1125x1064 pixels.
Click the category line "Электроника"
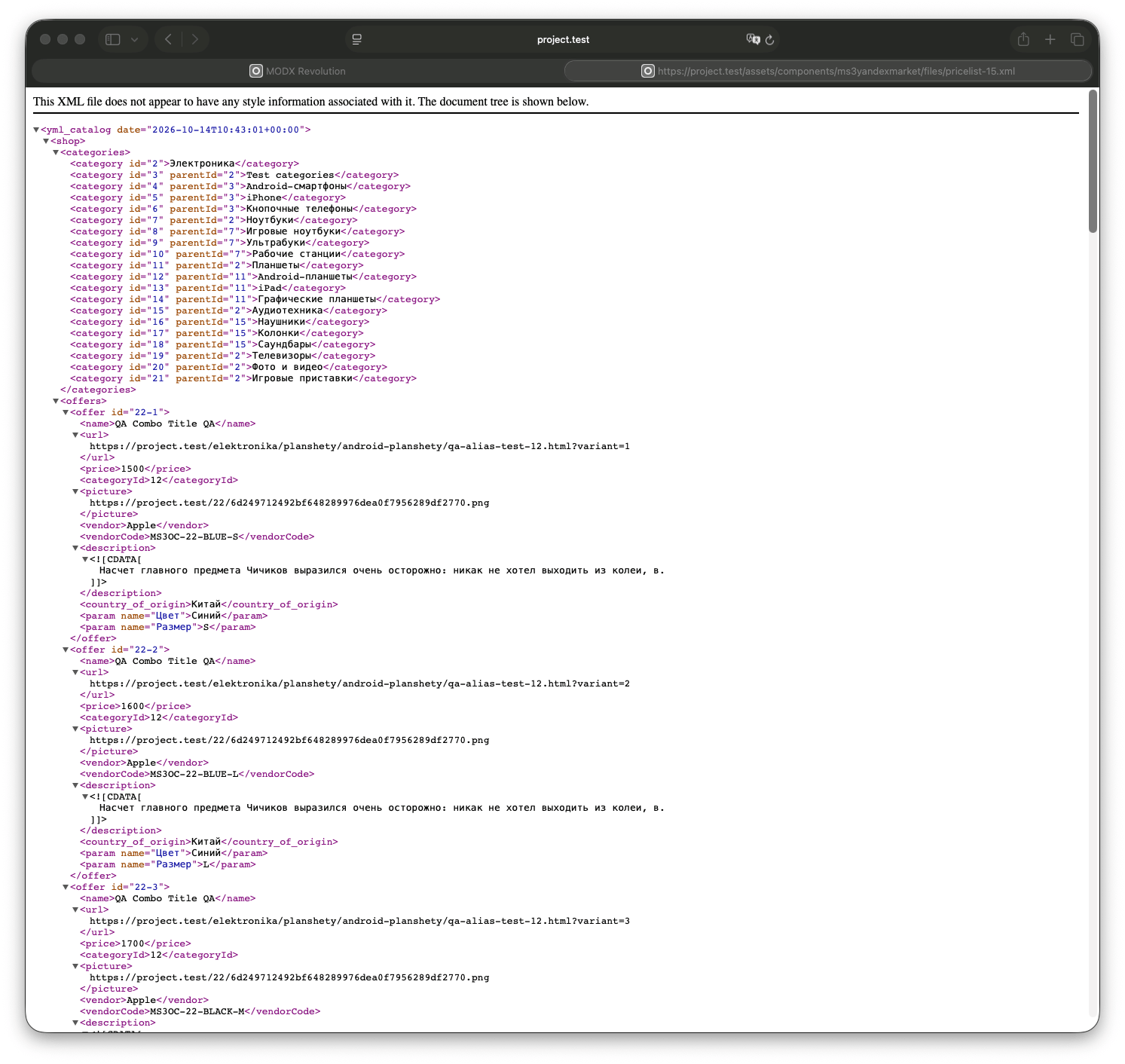185,164
